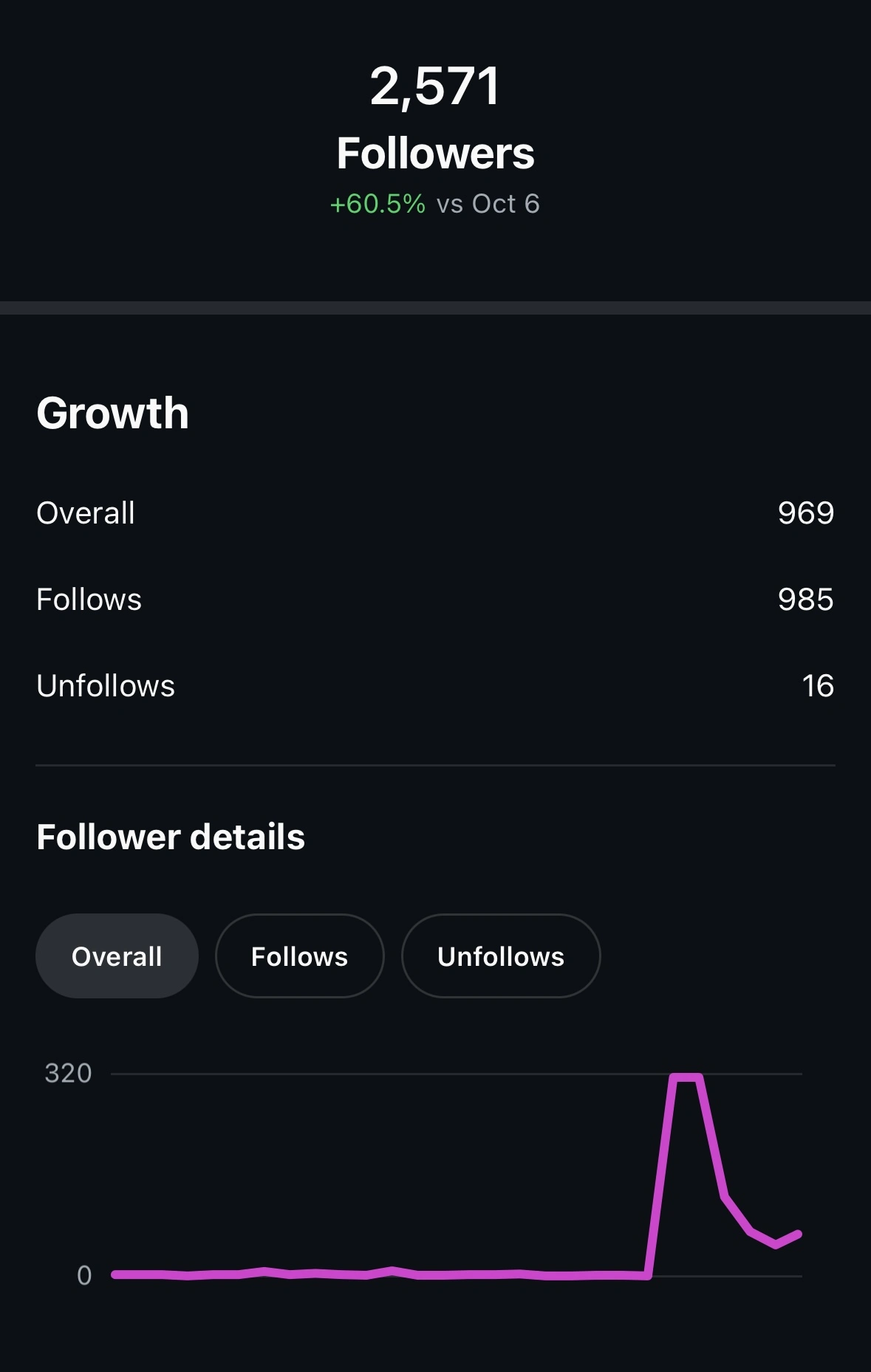Screen dimensions: 871x1372
Task: Tap the Overall label in Growth list
Action: [86, 513]
